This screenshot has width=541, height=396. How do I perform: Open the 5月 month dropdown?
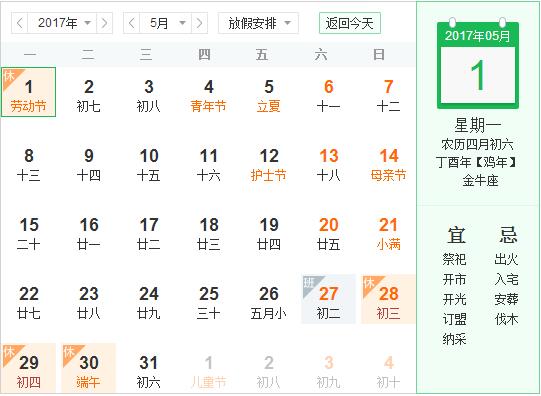[x=166, y=23]
